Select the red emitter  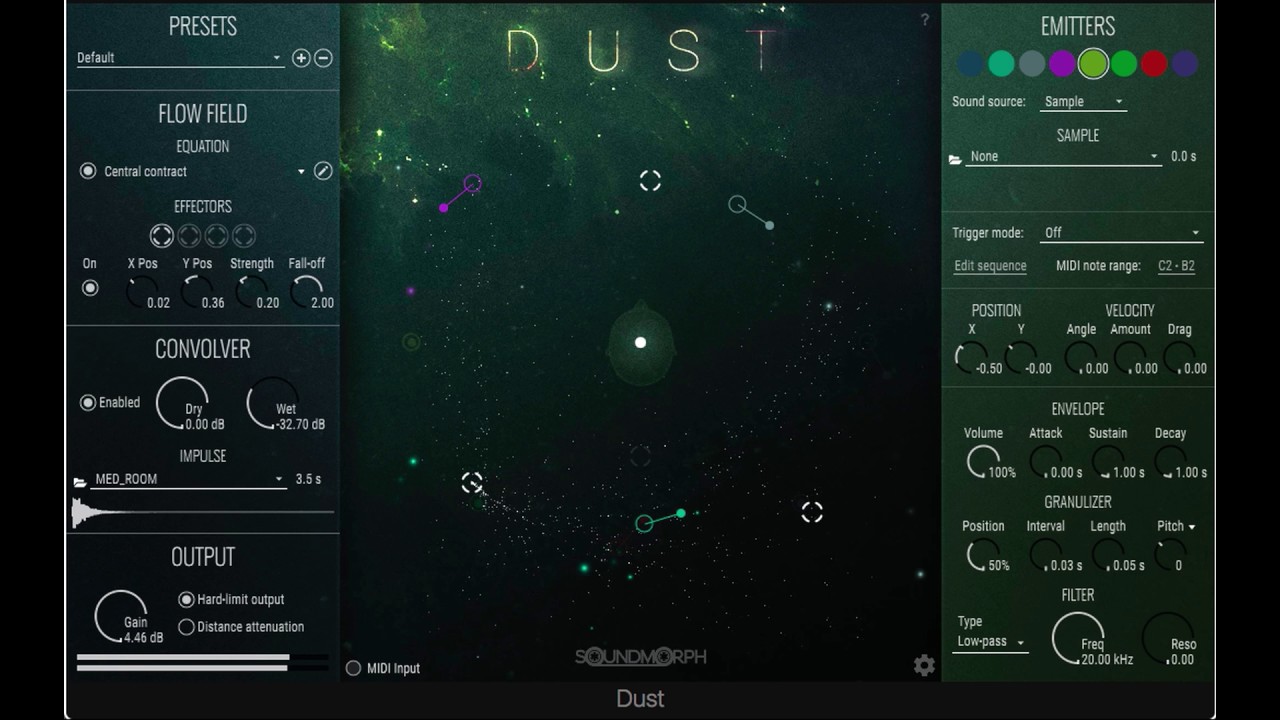[x=1154, y=64]
